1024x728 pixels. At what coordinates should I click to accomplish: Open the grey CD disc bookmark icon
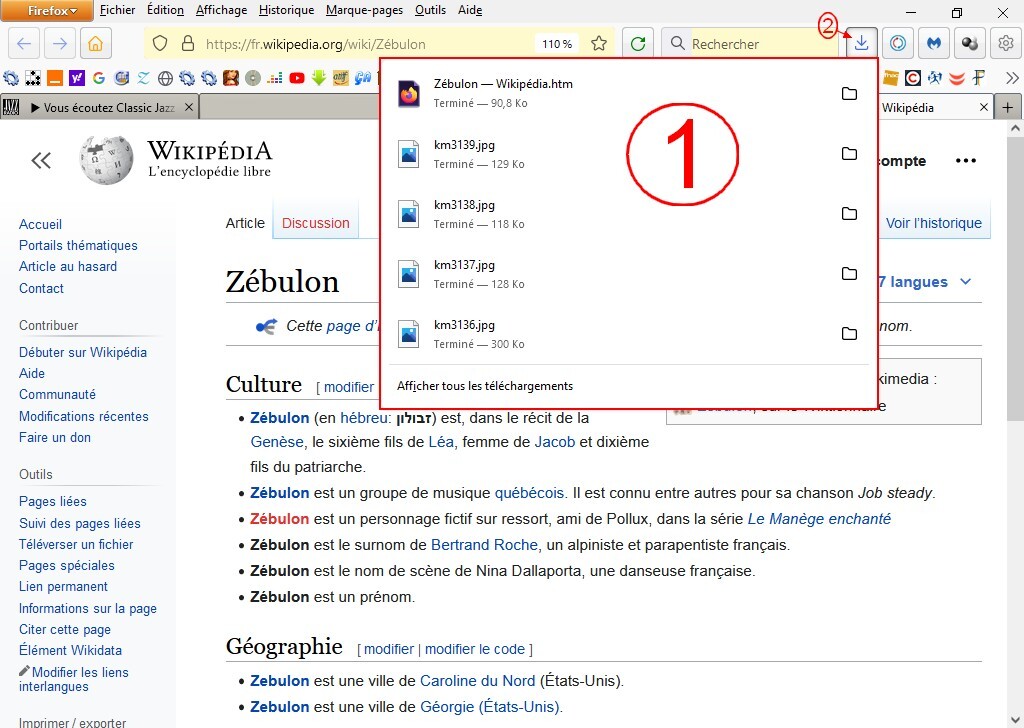pyautogui.click(x=253, y=78)
